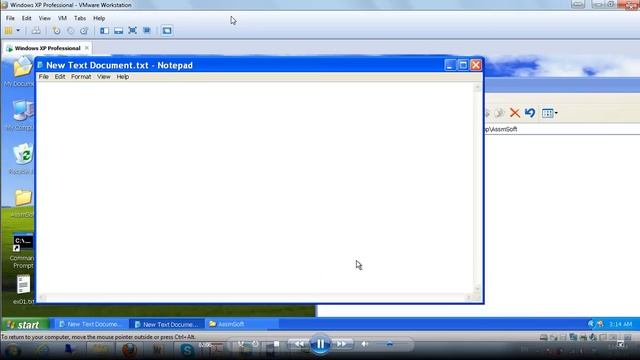The width and height of the screenshot is (640, 360).
Task: Click the Send Ctrl+Alt+Del toolbar icon in VMware
Action: coord(36,31)
